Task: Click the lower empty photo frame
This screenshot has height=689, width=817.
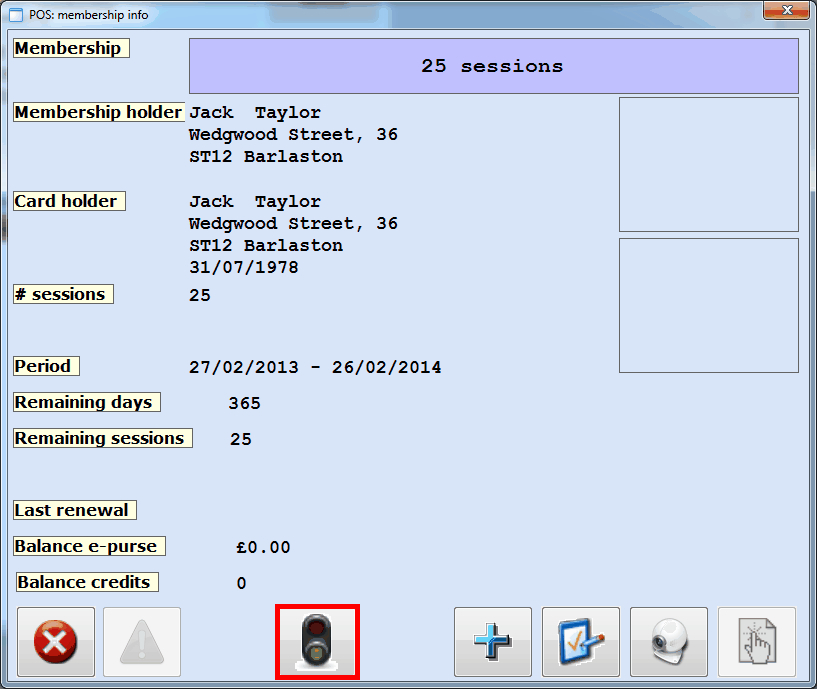Action: [x=709, y=305]
